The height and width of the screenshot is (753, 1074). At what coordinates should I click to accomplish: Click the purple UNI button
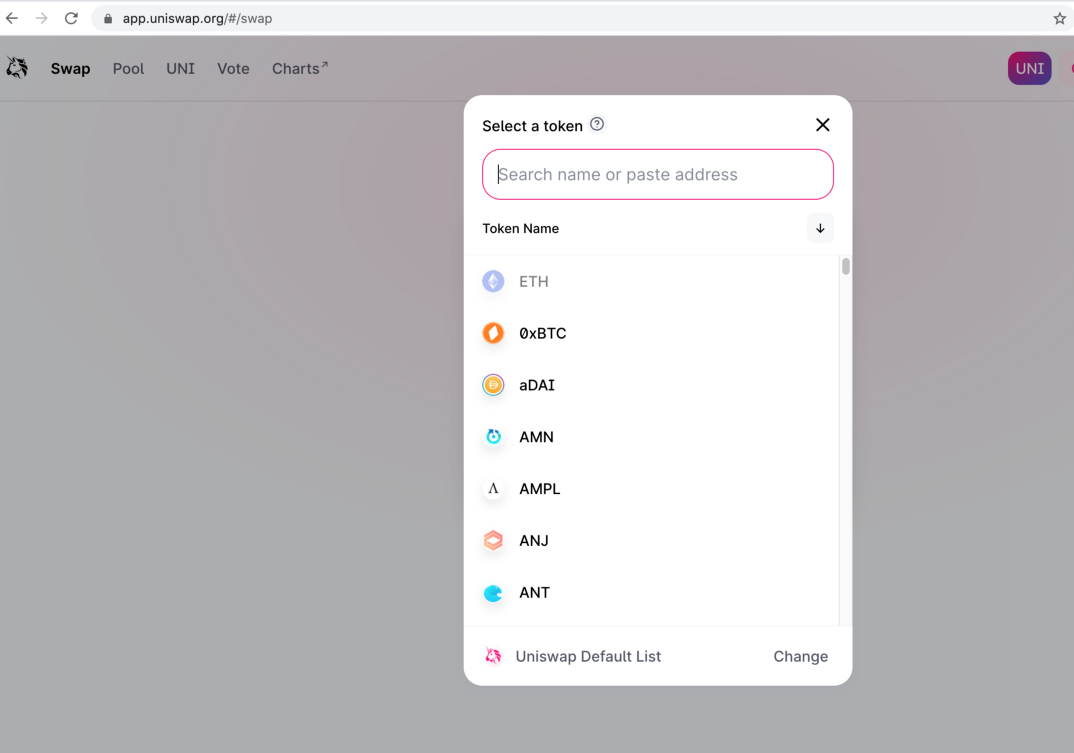[x=1029, y=69]
